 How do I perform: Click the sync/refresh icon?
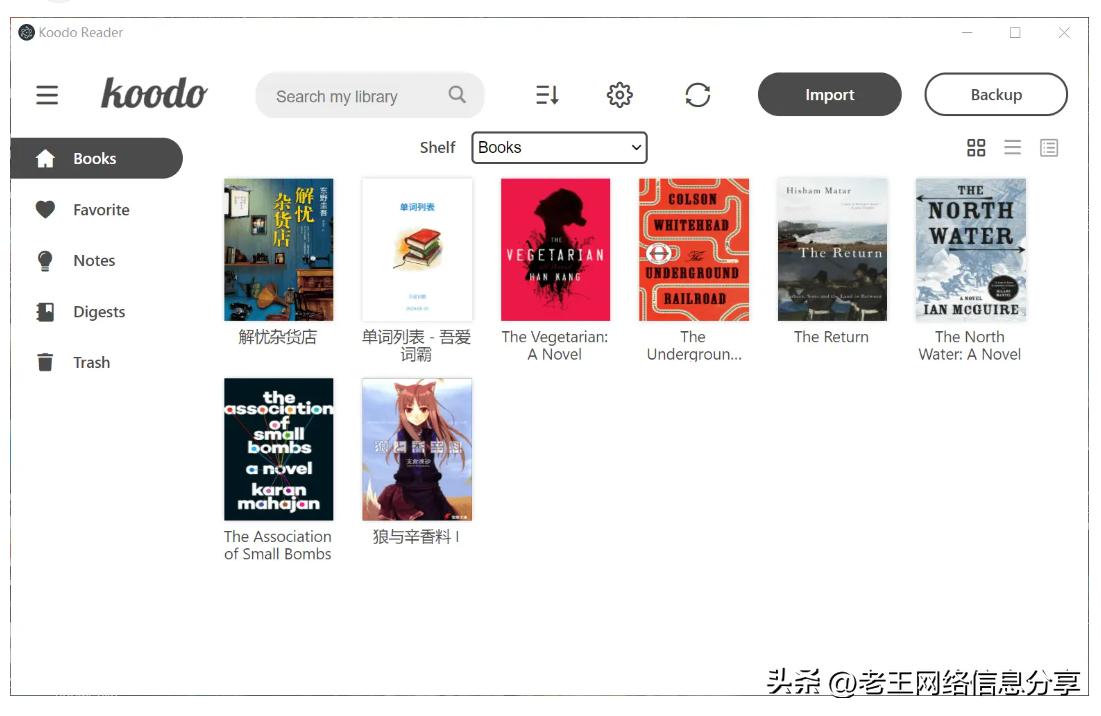(697, 94)
